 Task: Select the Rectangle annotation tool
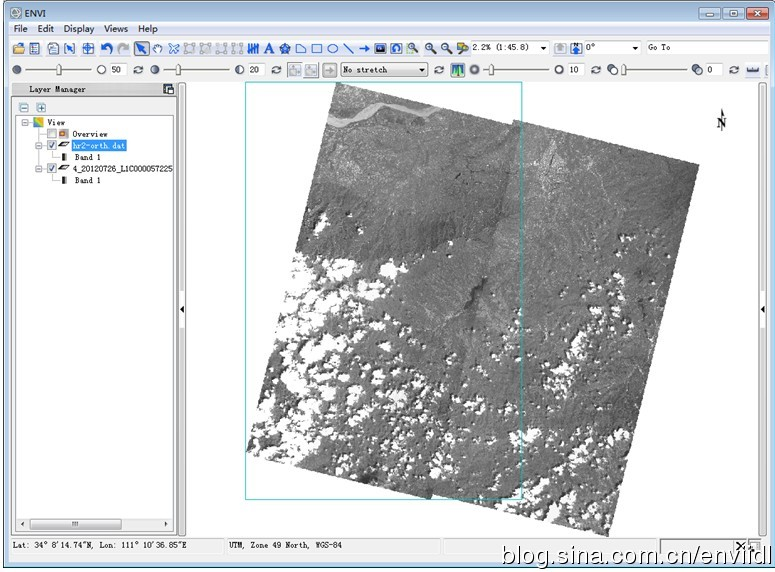[316, 48]
